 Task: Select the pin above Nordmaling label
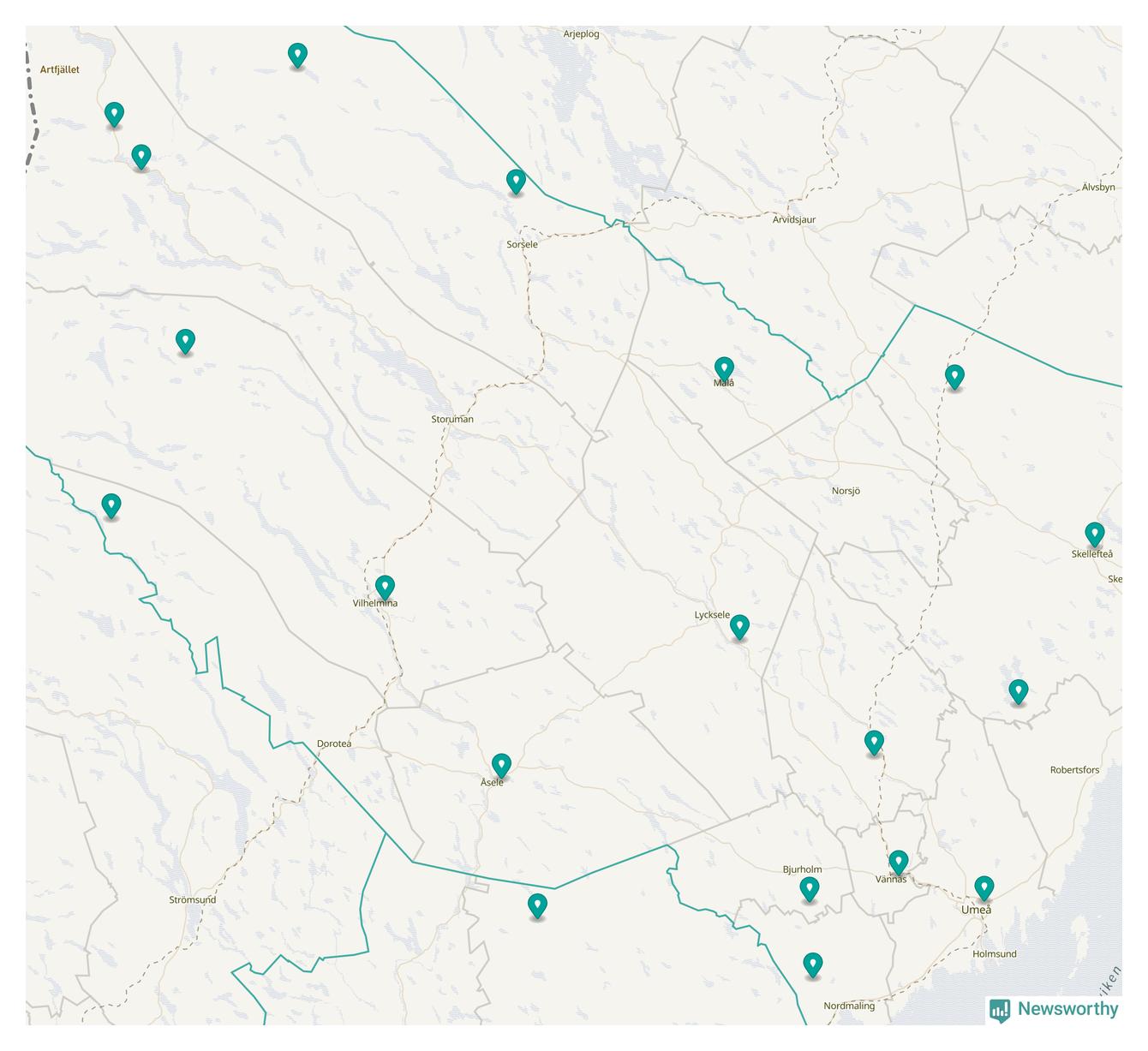[x=812, y=964]
